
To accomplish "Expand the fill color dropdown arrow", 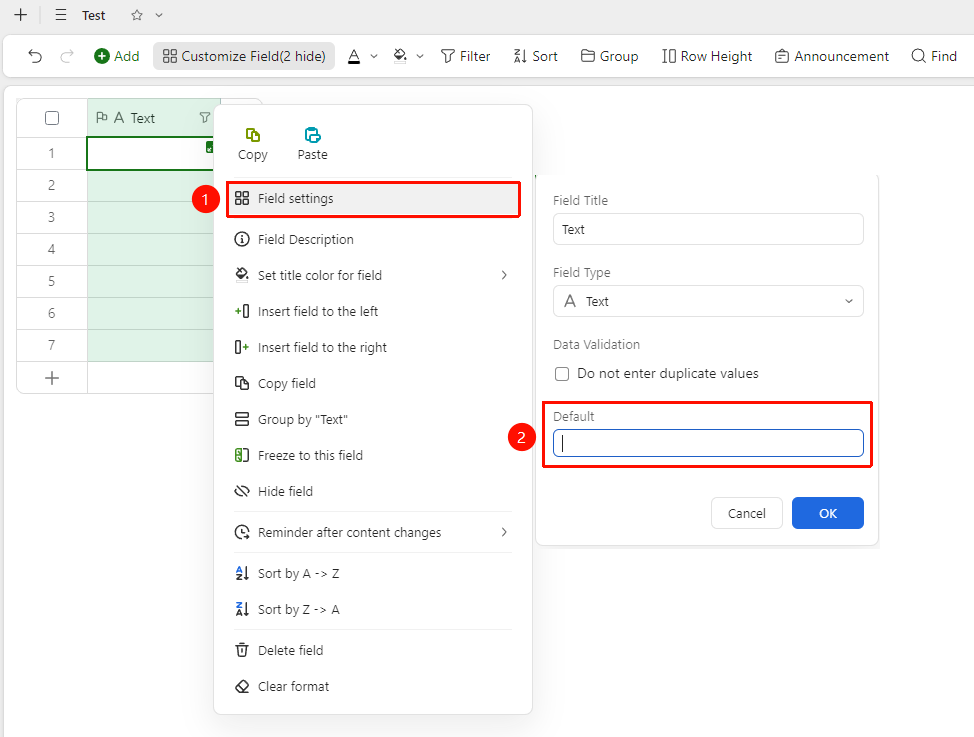I will pyautogui.click(x=420, y=57).
